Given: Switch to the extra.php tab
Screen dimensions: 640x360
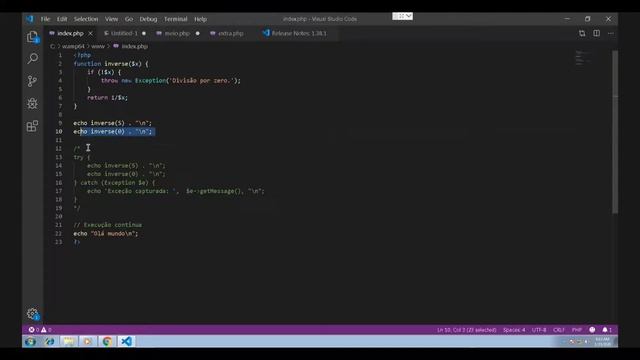Looking at the screenshot, I should pos(231,33).
